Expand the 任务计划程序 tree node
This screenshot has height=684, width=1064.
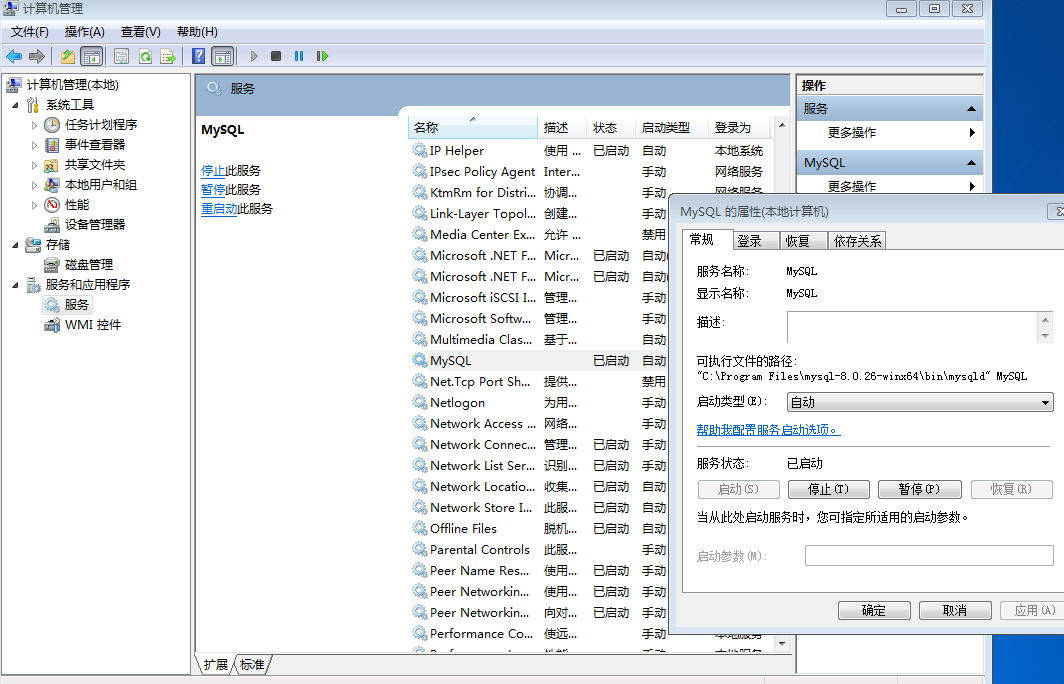point(34,125)
